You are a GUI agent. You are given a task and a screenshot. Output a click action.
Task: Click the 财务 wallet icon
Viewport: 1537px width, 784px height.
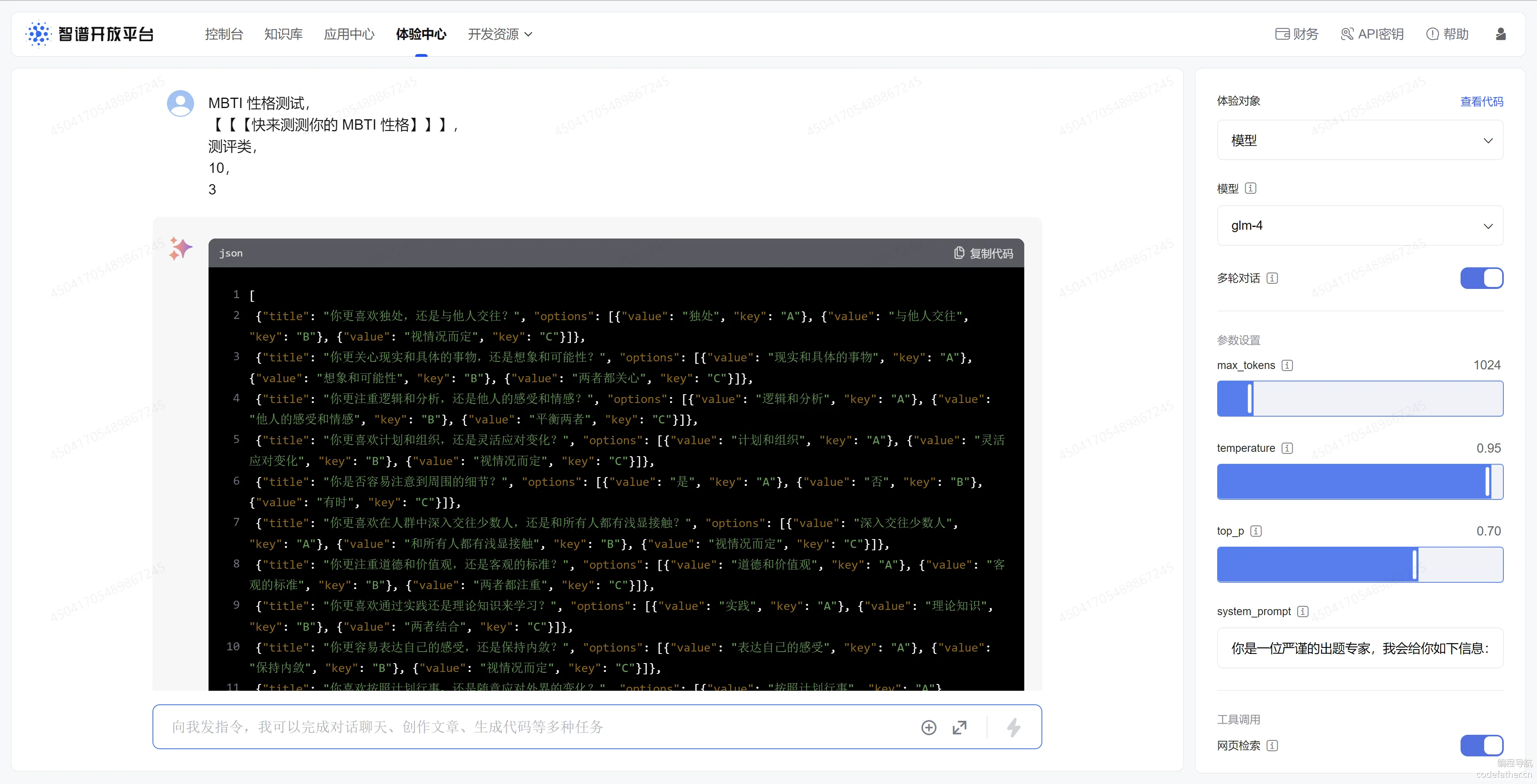(1282, 34)
